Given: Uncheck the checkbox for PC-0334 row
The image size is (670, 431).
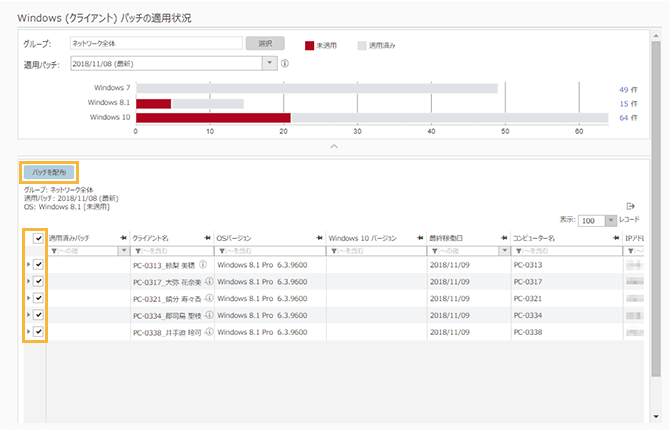Looking at the screenshot, I should (38, 315).
